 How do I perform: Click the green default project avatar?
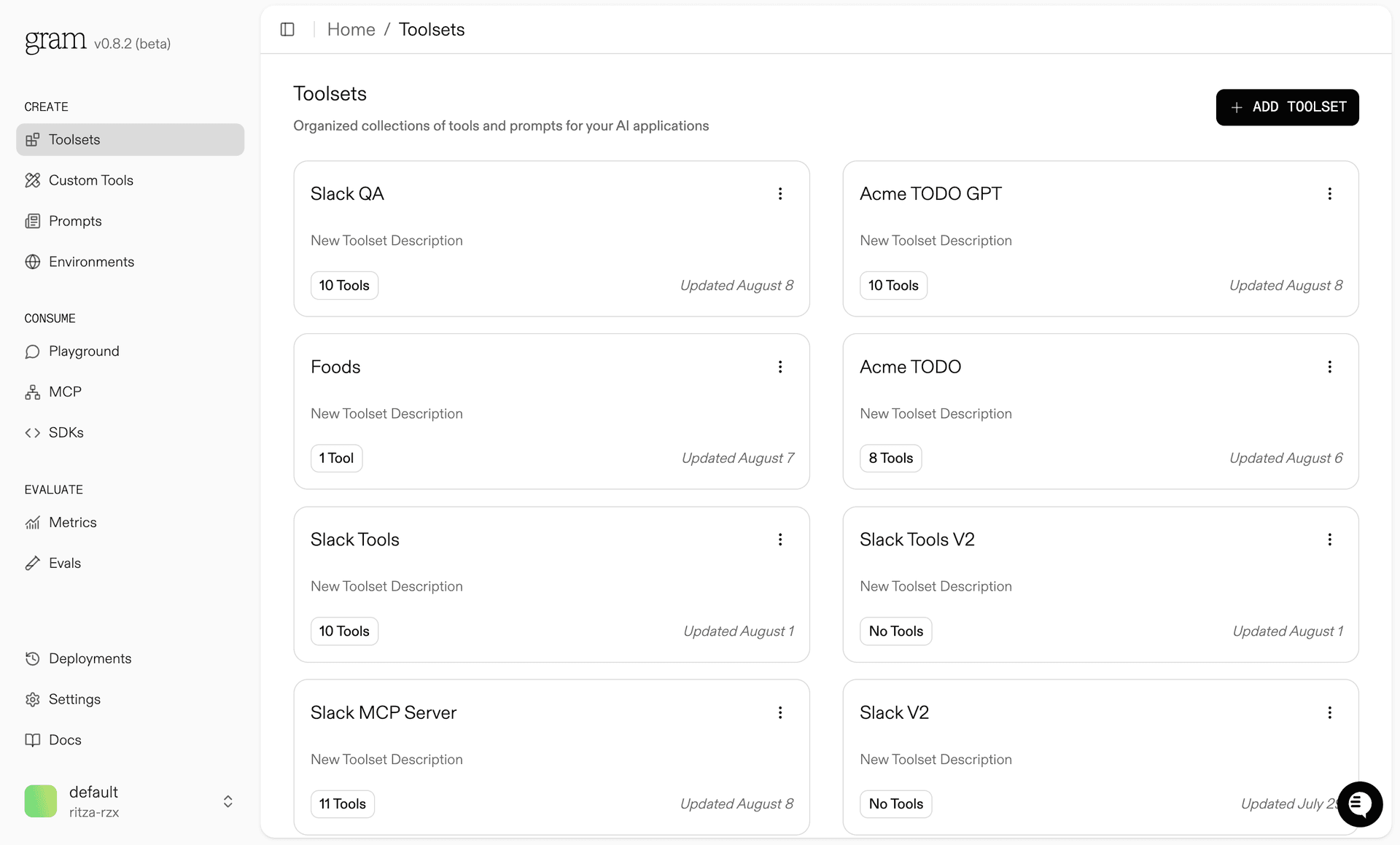tap(41, 801)
